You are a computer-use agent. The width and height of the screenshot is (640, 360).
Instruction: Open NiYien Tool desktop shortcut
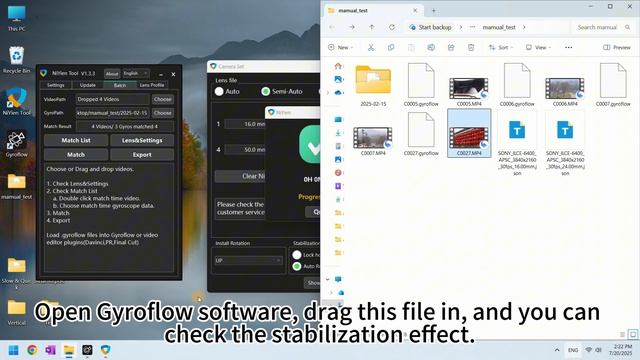pos(16,102)
